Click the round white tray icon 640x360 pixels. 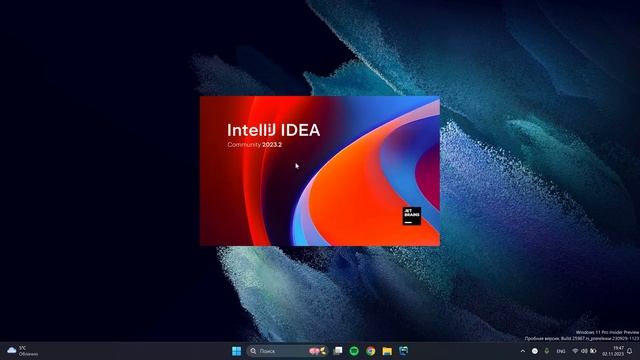pos(535,351)
